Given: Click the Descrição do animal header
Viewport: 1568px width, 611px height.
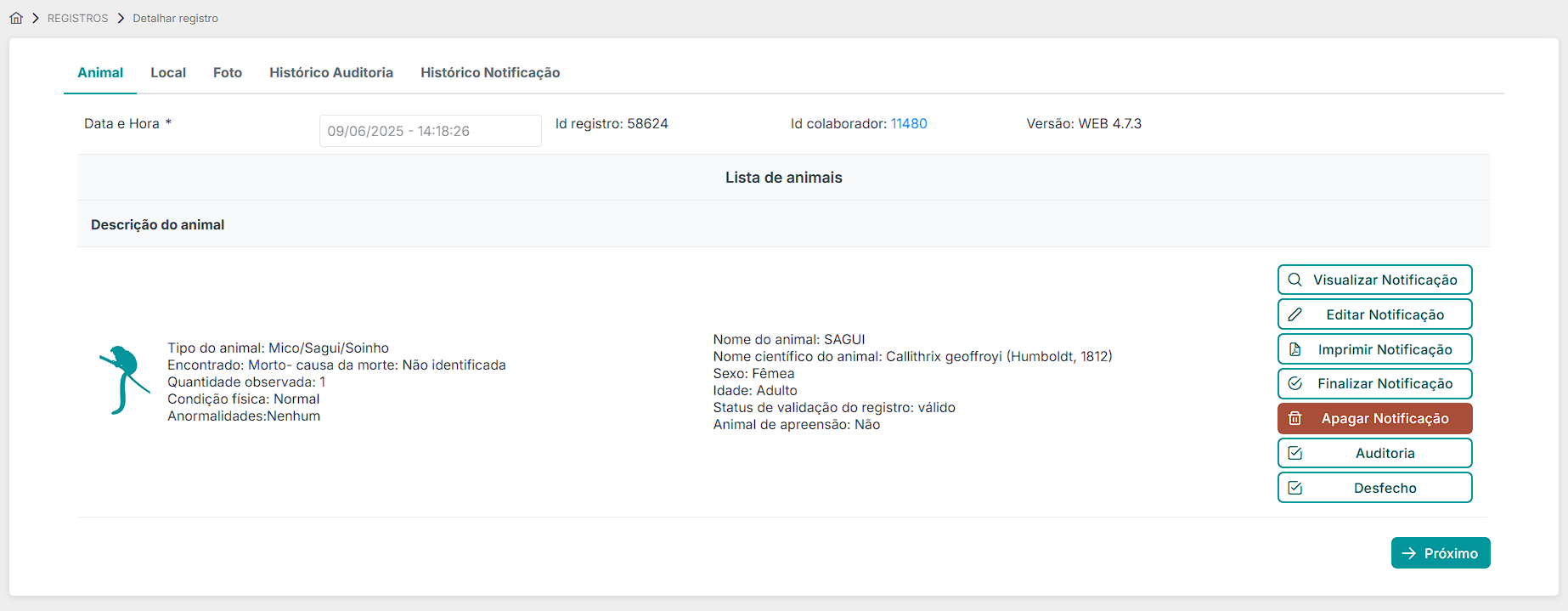Looking at the screenshot, I should 158,224.
